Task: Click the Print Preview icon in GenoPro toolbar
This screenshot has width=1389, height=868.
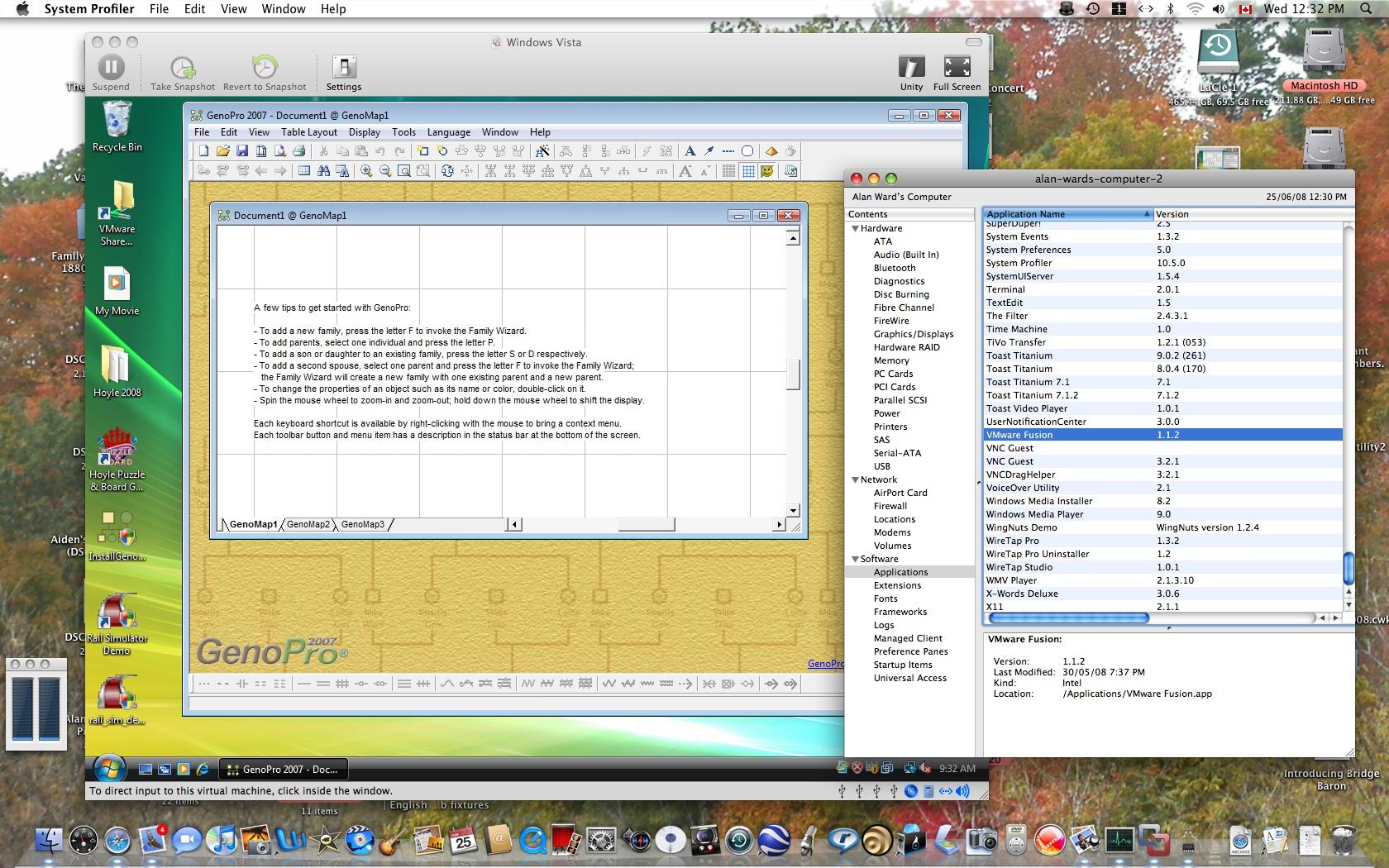Action: 280,151
